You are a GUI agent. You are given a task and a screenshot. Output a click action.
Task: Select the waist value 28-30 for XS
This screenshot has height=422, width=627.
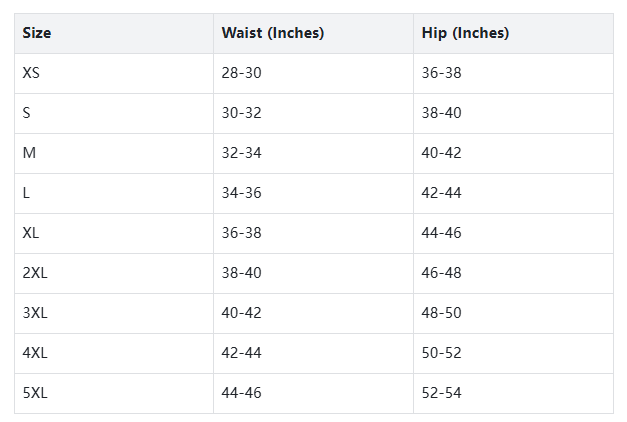241,73
